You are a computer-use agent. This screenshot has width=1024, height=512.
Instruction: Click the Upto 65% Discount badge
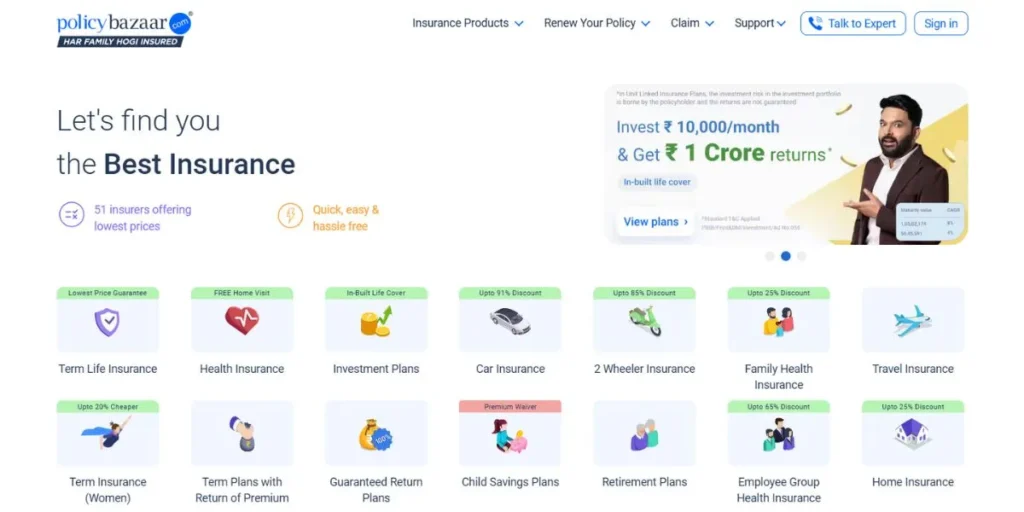pos(778,406)
